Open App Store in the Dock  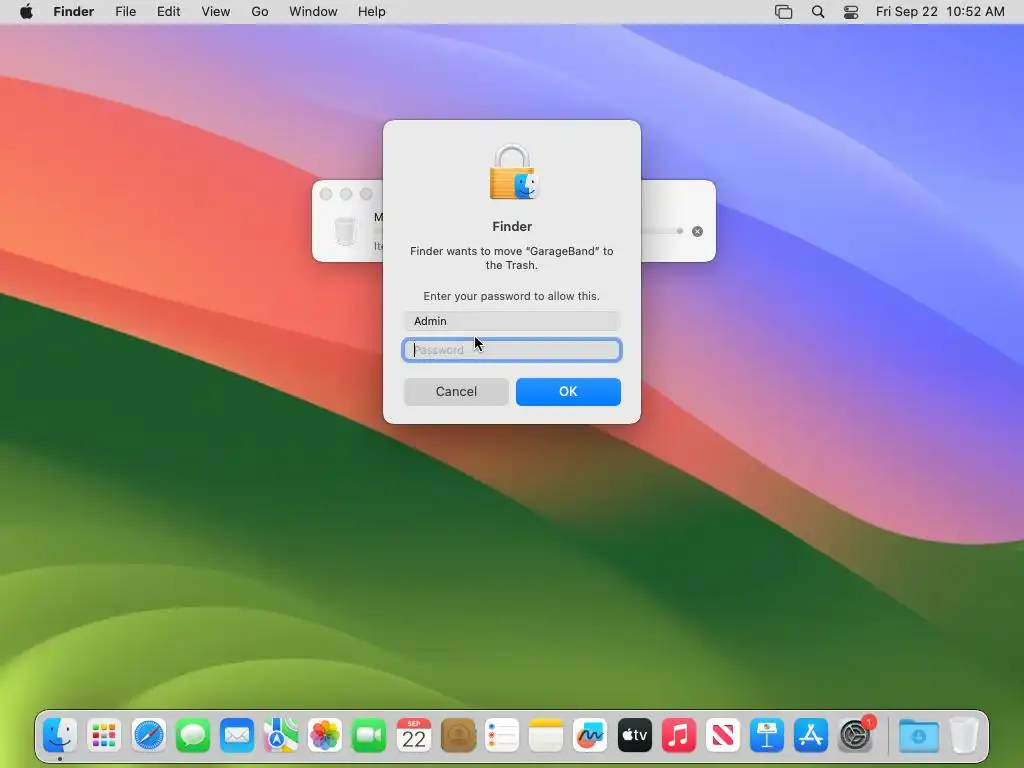[x=811, y=736]
